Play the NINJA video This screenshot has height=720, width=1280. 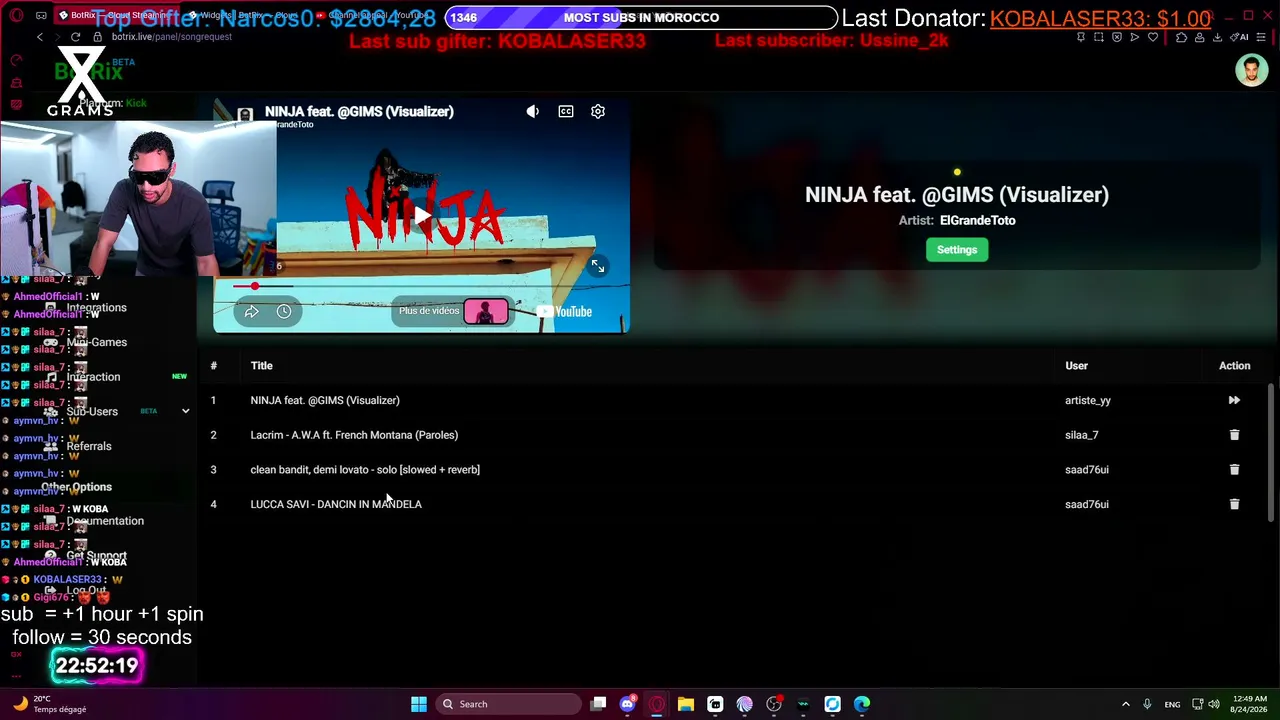coord(422,214)
